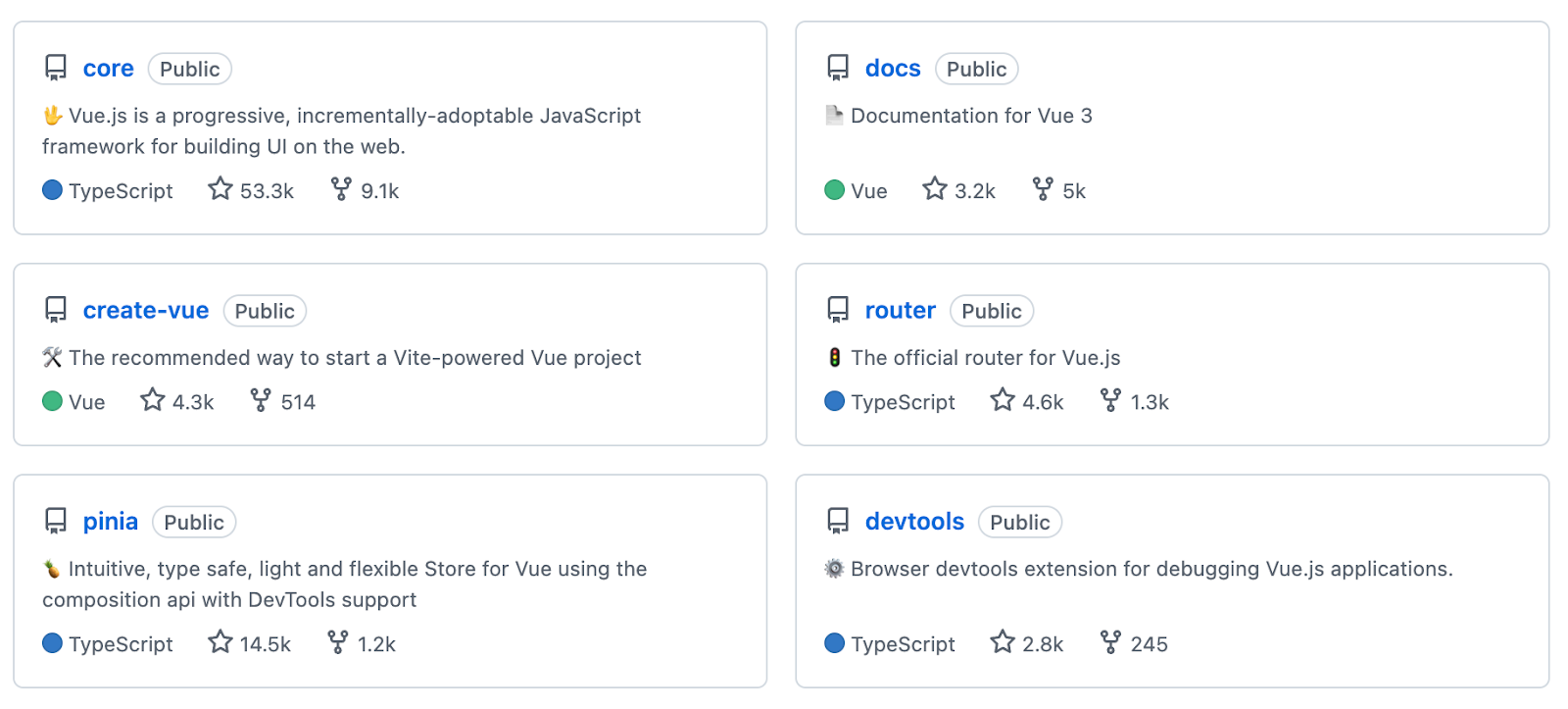This screenshot has height=709, width=1568.
Task: Click the TypeScript color dot on pinia
Action: [x=53, y=643]
